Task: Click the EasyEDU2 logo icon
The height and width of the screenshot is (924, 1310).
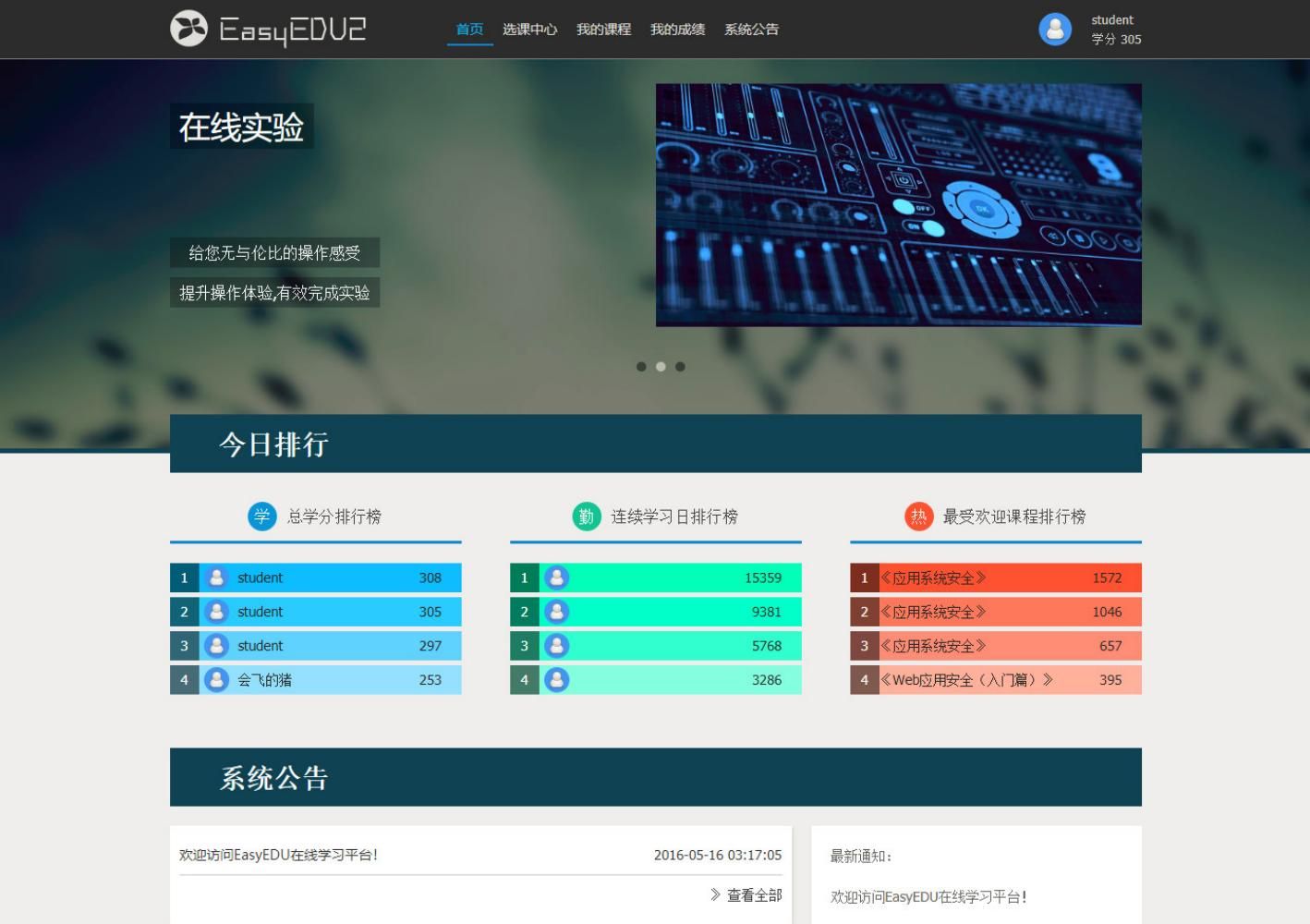Action: coord(188,29)
